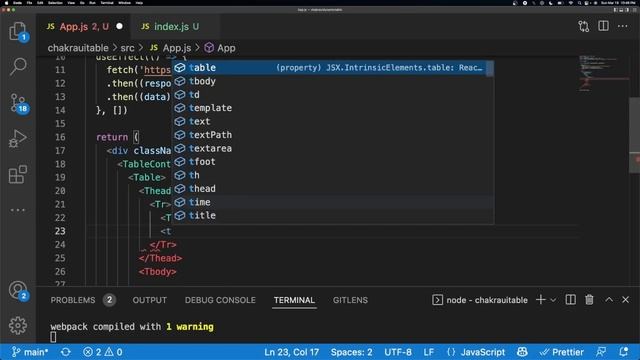Choose the time suggestion
The height and width of the screenshot is (360, 640).
[x=330, y=202]
